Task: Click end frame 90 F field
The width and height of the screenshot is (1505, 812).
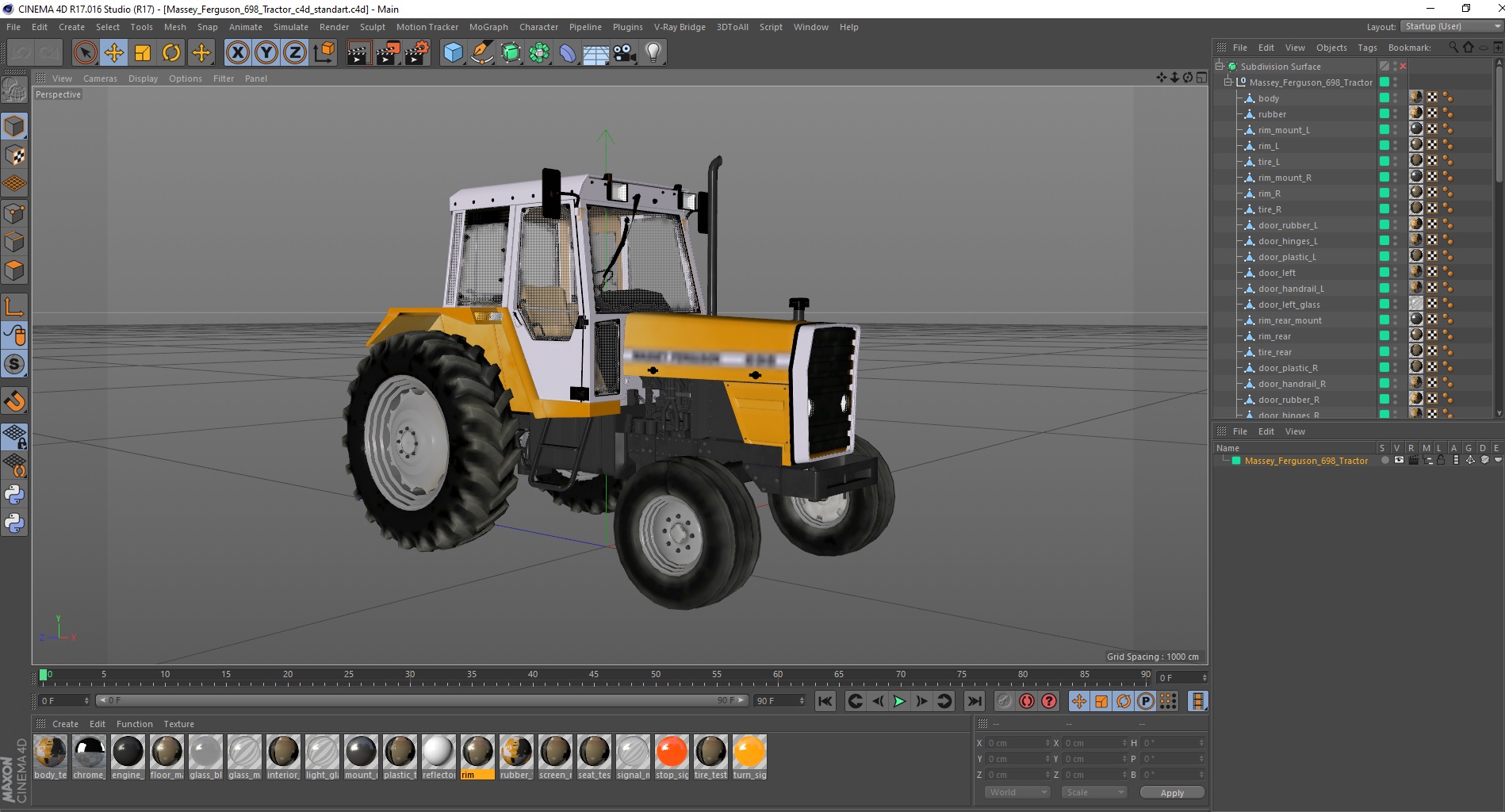Action: pos(779,701)
